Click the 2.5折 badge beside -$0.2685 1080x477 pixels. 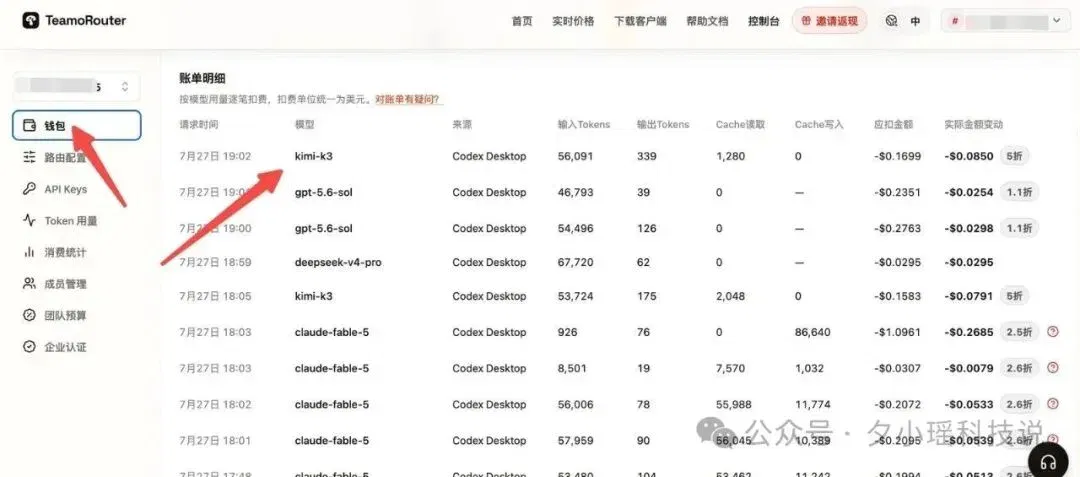point(1019,332)
